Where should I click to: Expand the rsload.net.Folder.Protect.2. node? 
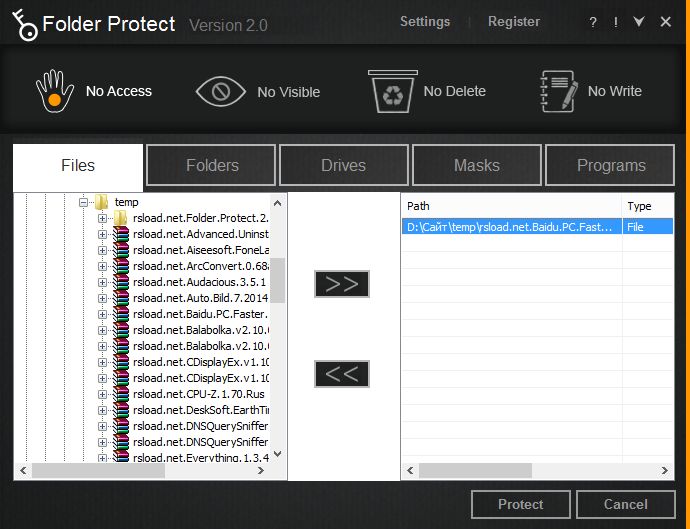102,218
